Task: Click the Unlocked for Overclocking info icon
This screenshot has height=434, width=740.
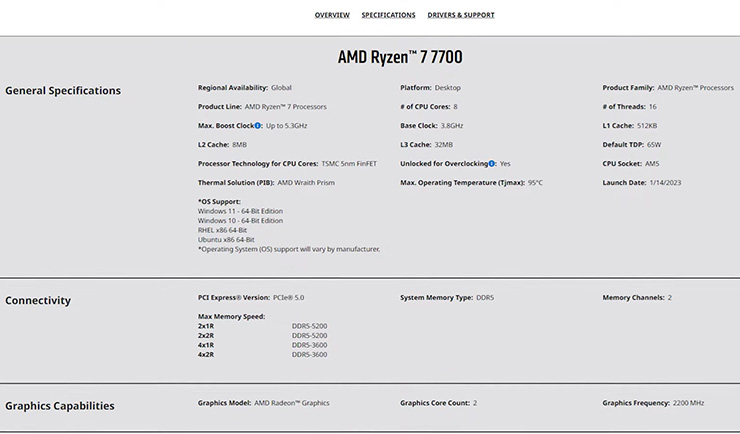Action: [x=492, y=164]
